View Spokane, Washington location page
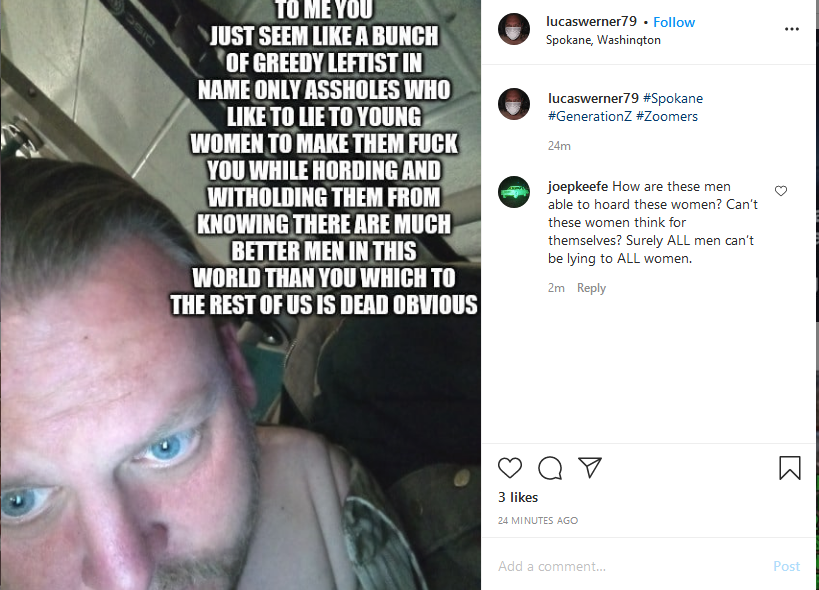This screenshot has height=590, width=819. click(x=603, y=40)
